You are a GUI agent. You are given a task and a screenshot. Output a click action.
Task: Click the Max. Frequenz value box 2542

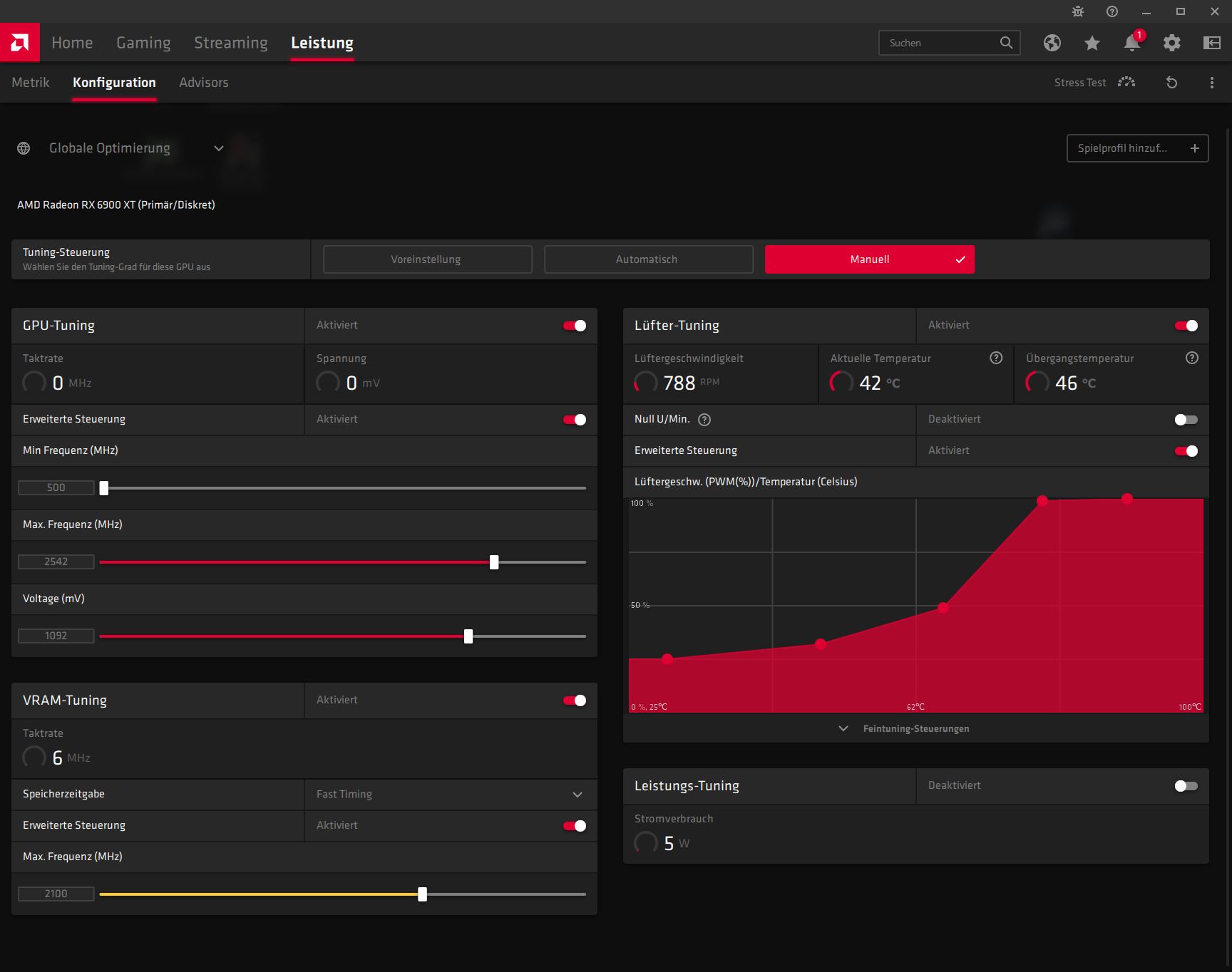click(x=56, y=562)
